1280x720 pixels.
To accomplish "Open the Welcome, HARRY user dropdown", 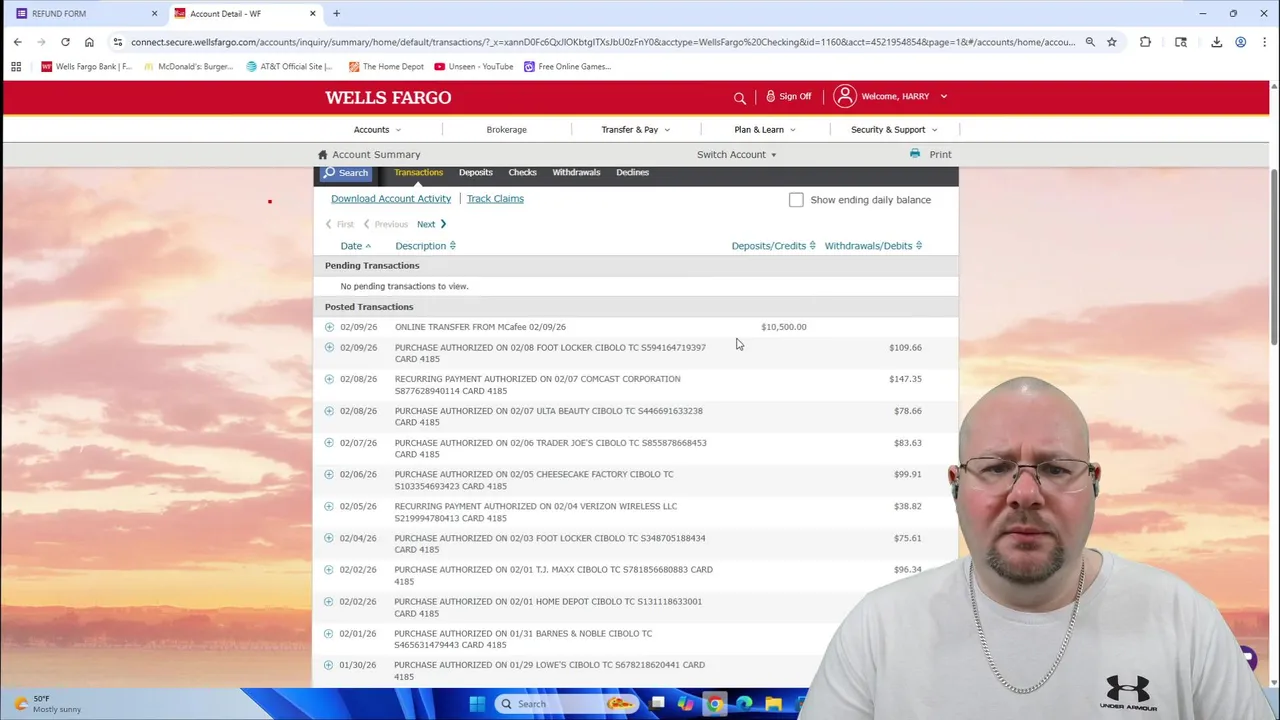I will 904,96.
